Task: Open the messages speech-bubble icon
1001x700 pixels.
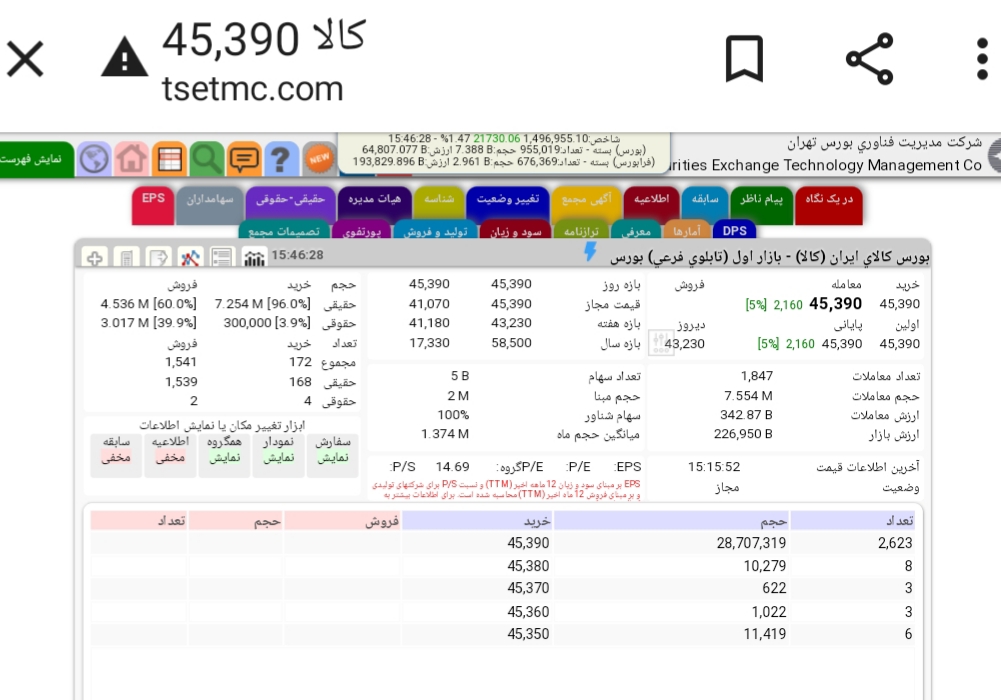Action: pyautogui.click(x=244, y=159)
